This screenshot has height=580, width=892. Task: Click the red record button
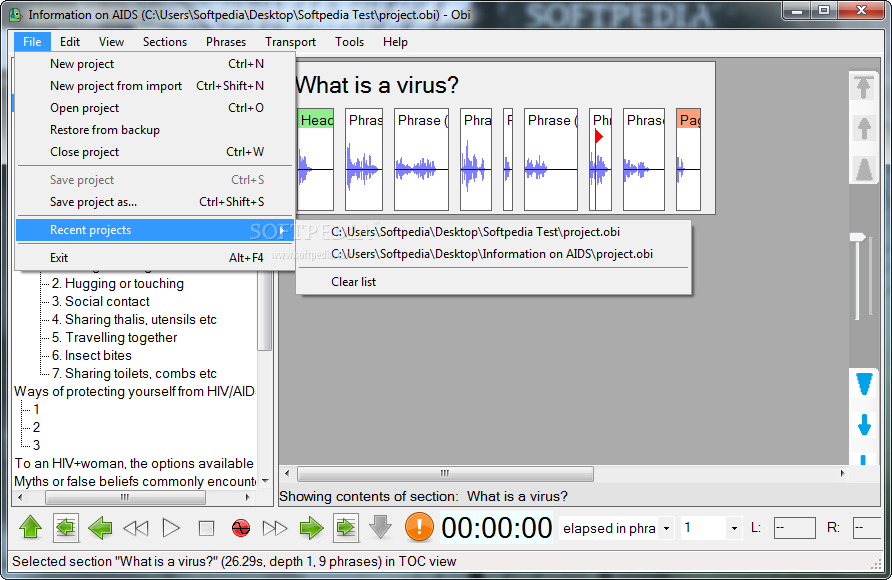[241, 528]
